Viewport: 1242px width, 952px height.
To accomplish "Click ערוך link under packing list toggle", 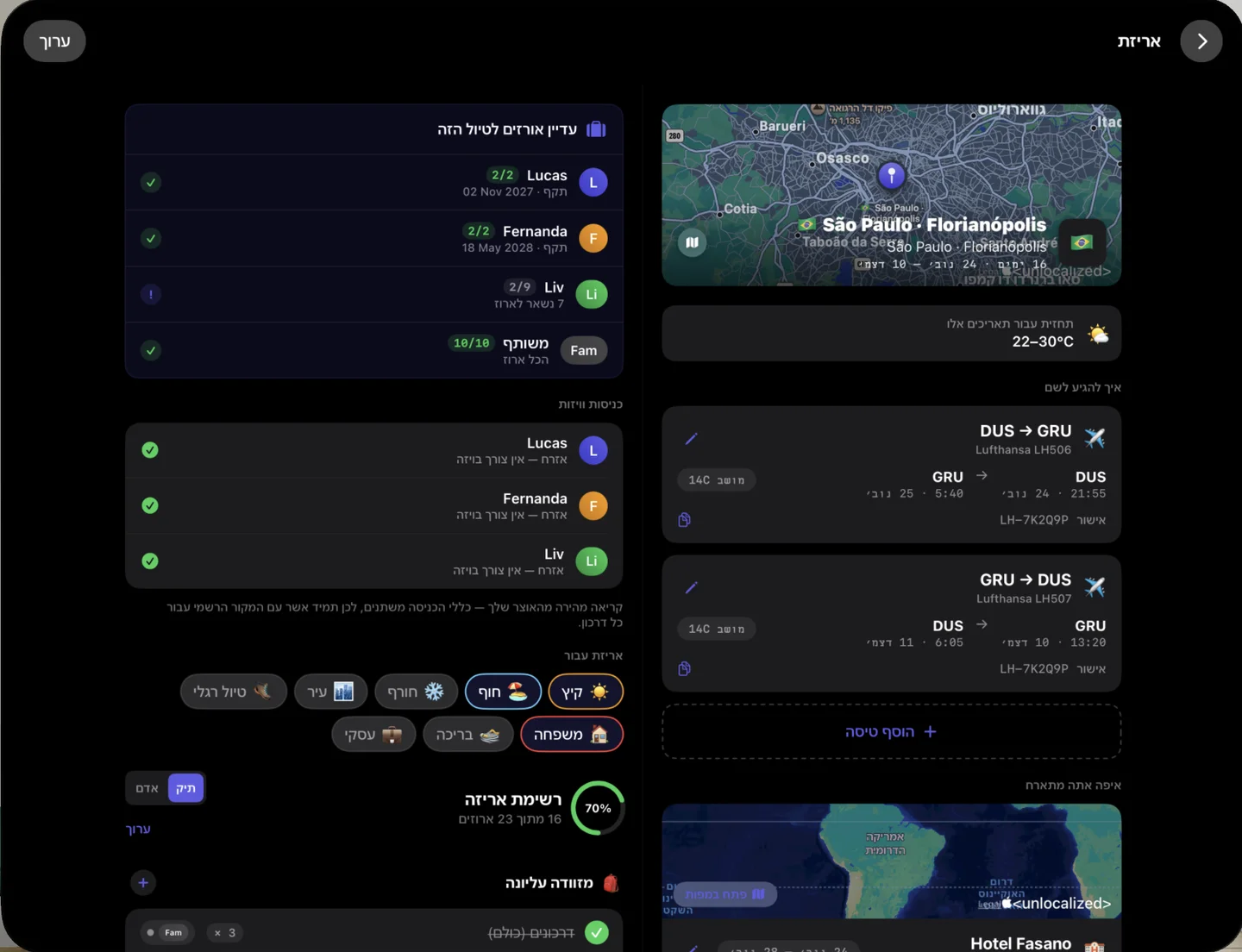I will point(138,829).
